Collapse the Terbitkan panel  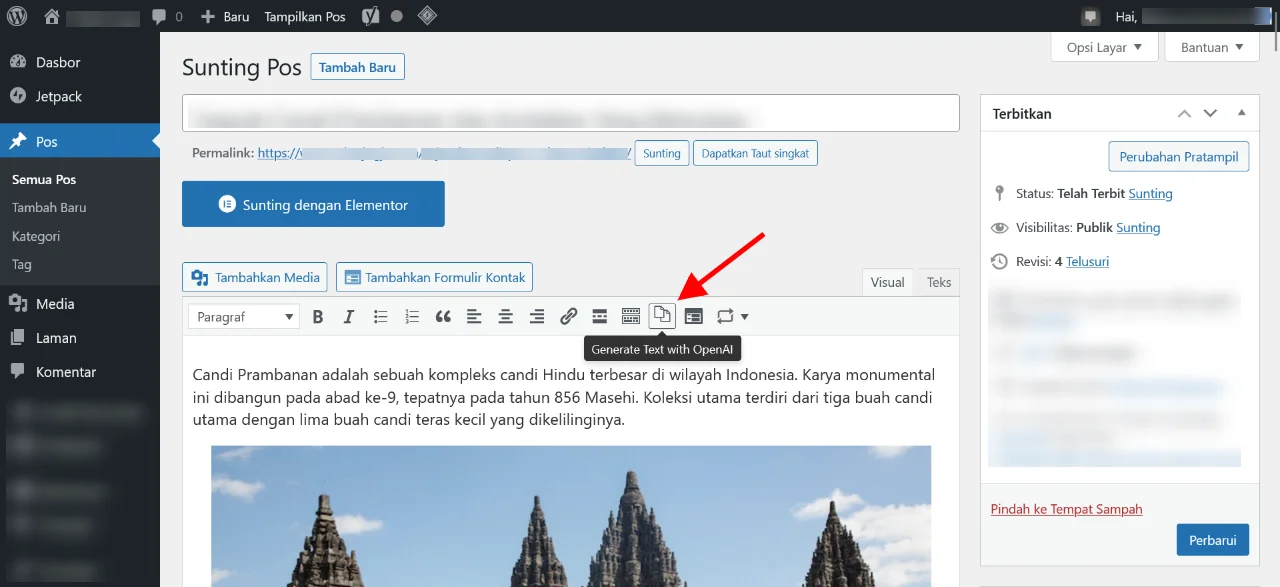click(x=1241, y=114)
